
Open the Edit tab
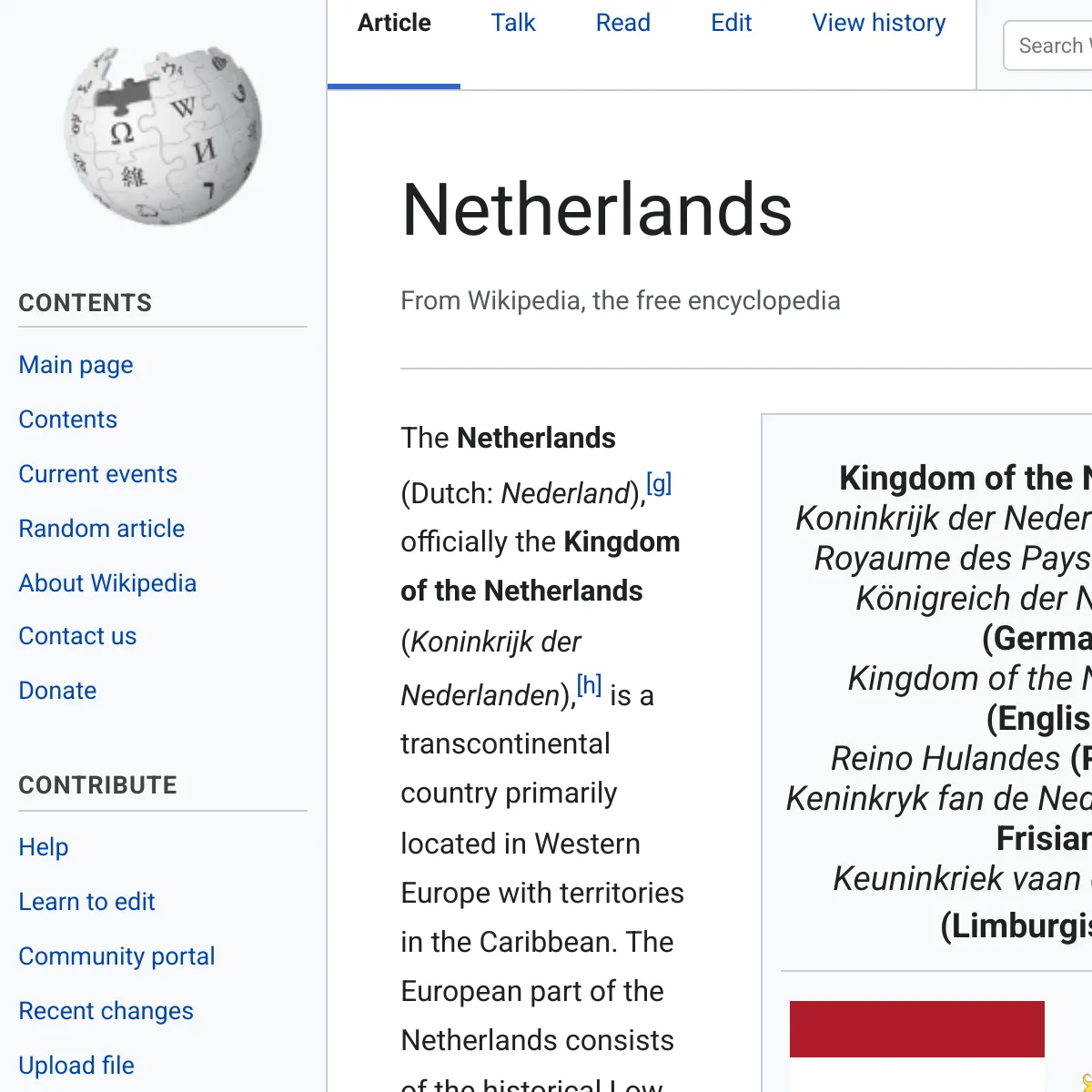coord(732,23)
